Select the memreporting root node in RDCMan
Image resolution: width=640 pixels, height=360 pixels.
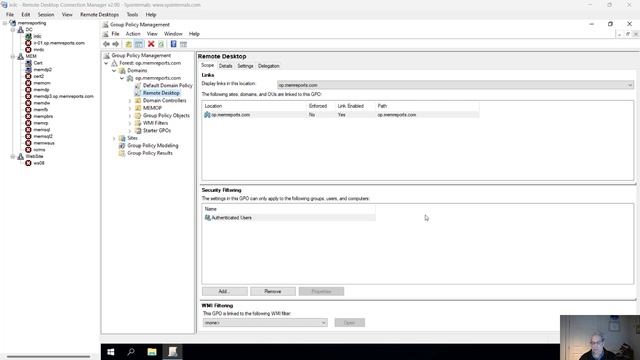(x=32, y=23)
